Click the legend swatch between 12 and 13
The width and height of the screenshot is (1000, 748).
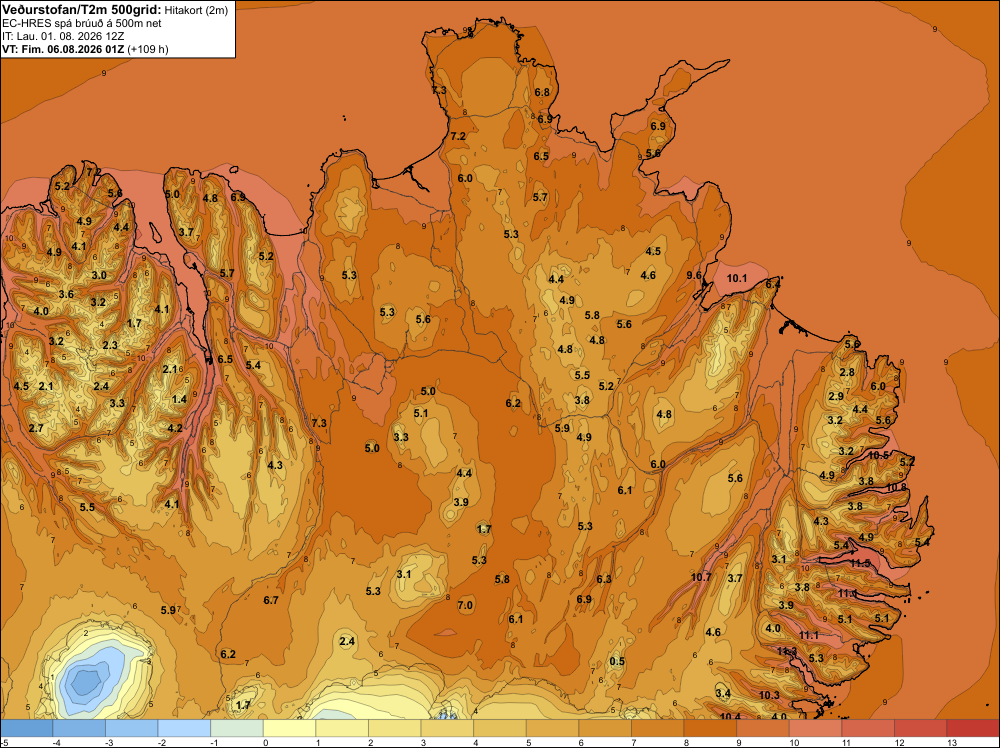(921, 728)
